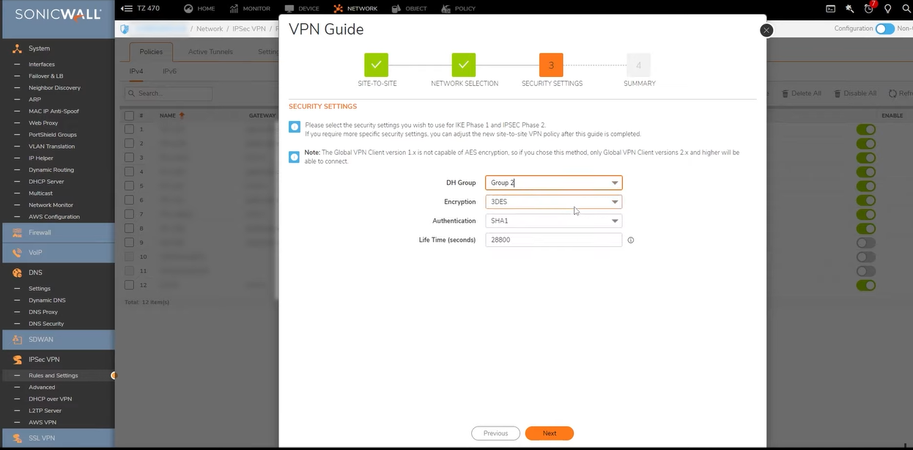Click the Site-to-Site completed step icon
Viewport: 913px width, 450px height.
[376, 65]
